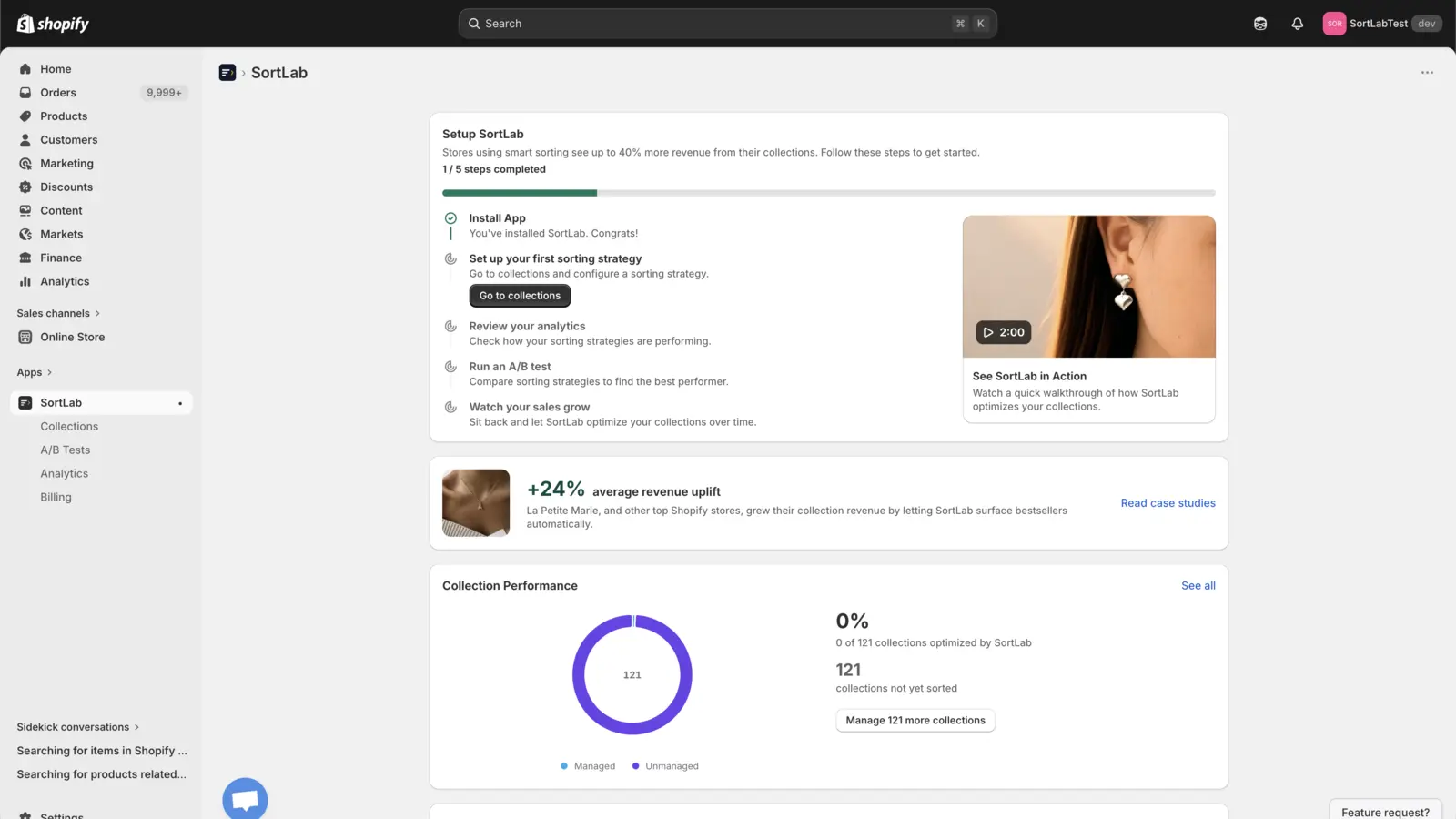Click the Home icon in sidebar
This screenshot has width=1456, height=819.
pos(25,69)
